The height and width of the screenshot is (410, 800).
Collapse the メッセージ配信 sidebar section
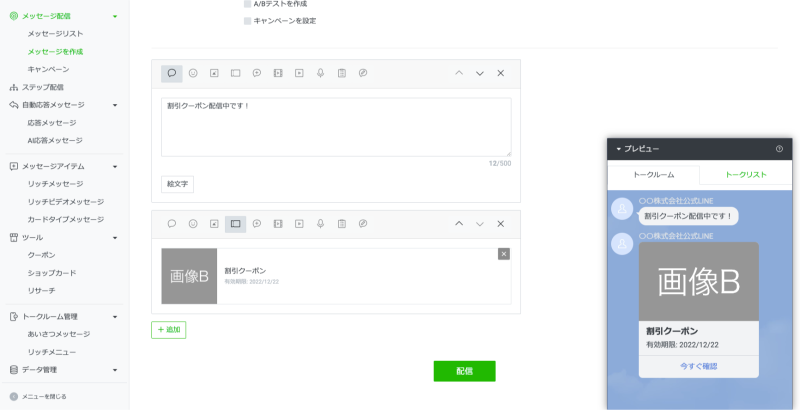(115, 17)
